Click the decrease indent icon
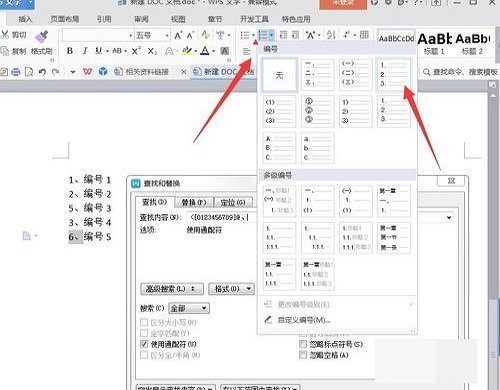The image size is (500, 390). (283, 35)
